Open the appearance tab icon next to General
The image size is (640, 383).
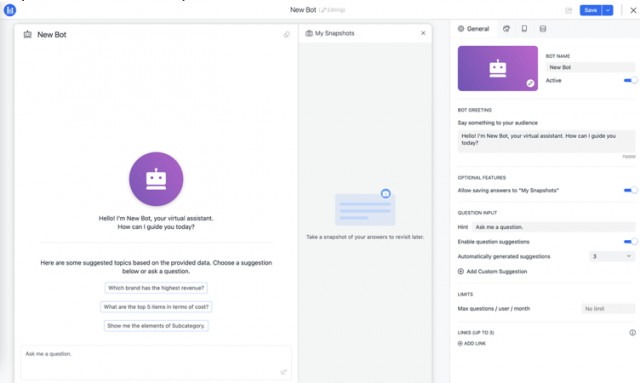tap(506, 29)
